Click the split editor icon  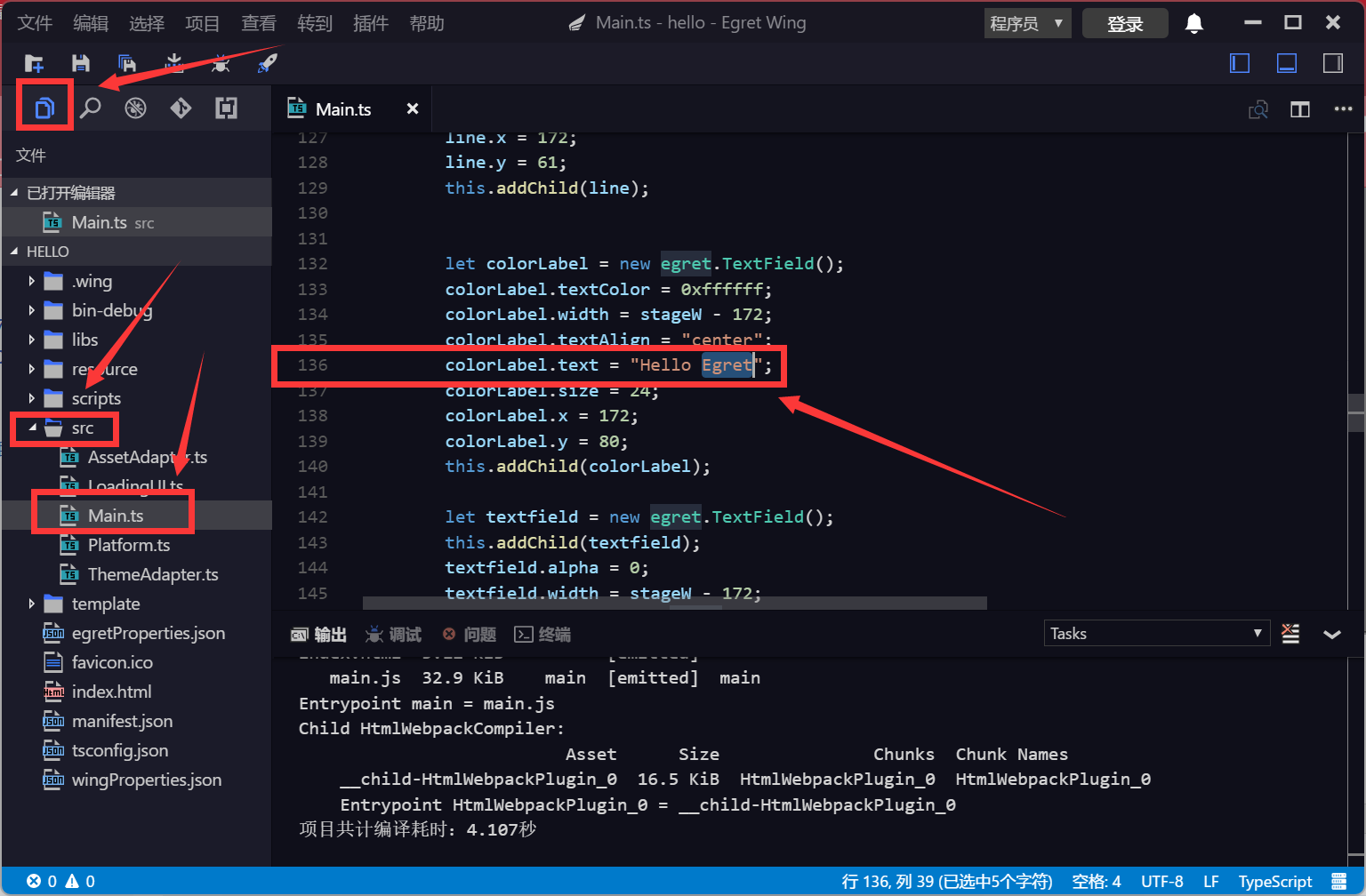1300,109
